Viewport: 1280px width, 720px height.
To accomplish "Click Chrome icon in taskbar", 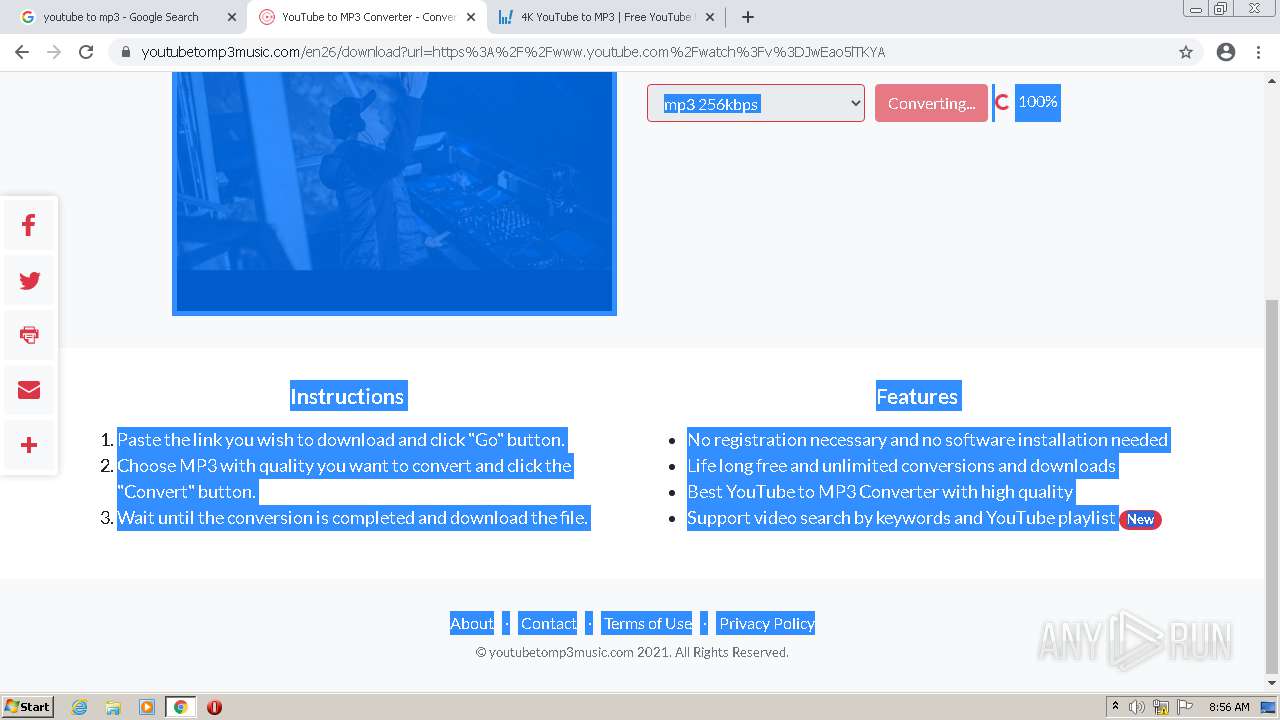I will coord(180,707).
